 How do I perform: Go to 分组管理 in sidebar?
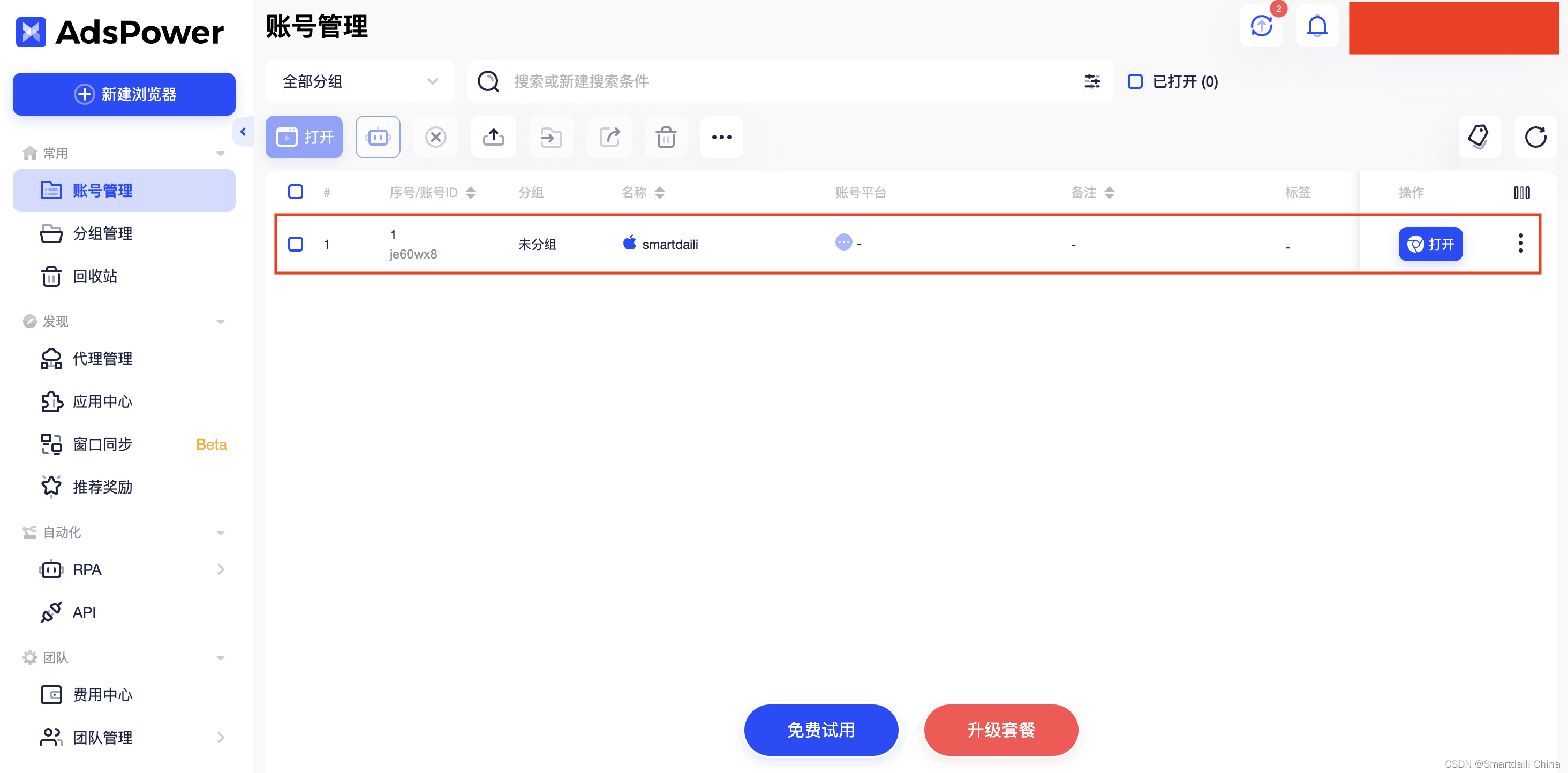point(102,234)
